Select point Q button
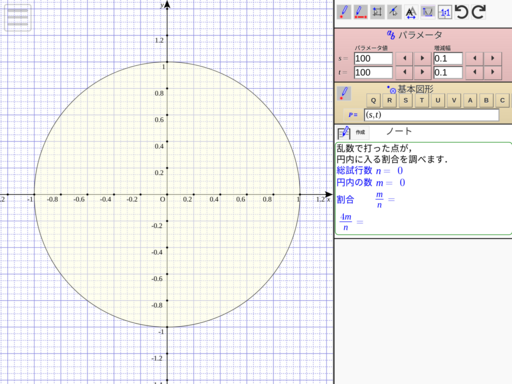 pos(373,100)
